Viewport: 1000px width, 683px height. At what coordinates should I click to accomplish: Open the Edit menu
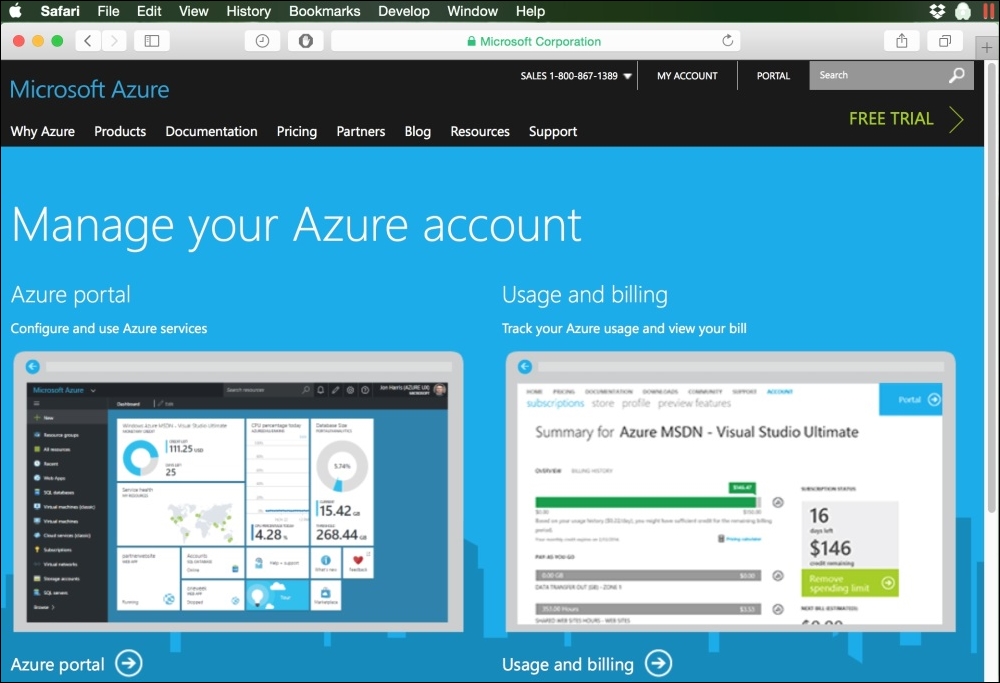coord(149,11)
